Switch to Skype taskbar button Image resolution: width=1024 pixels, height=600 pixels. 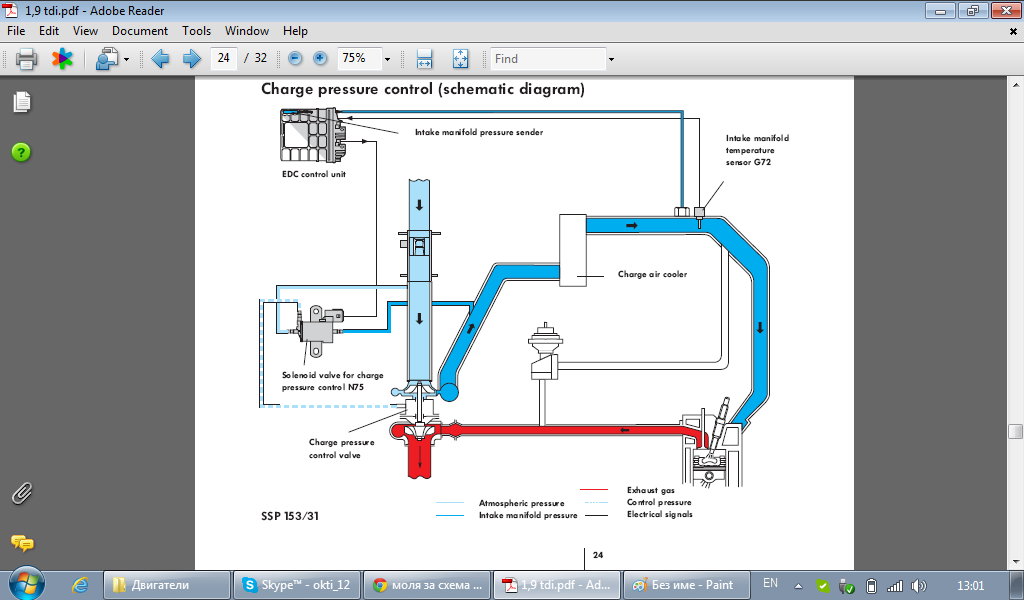coord(297,585)
